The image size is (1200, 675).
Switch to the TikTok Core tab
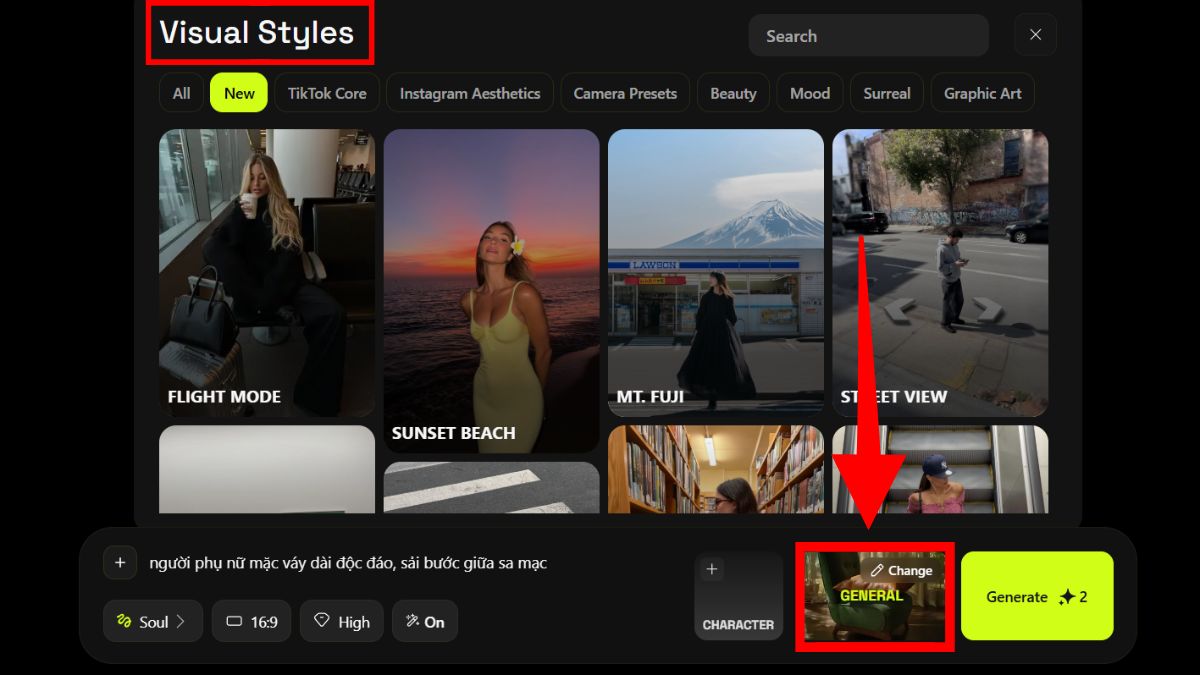tap(327, 93)
